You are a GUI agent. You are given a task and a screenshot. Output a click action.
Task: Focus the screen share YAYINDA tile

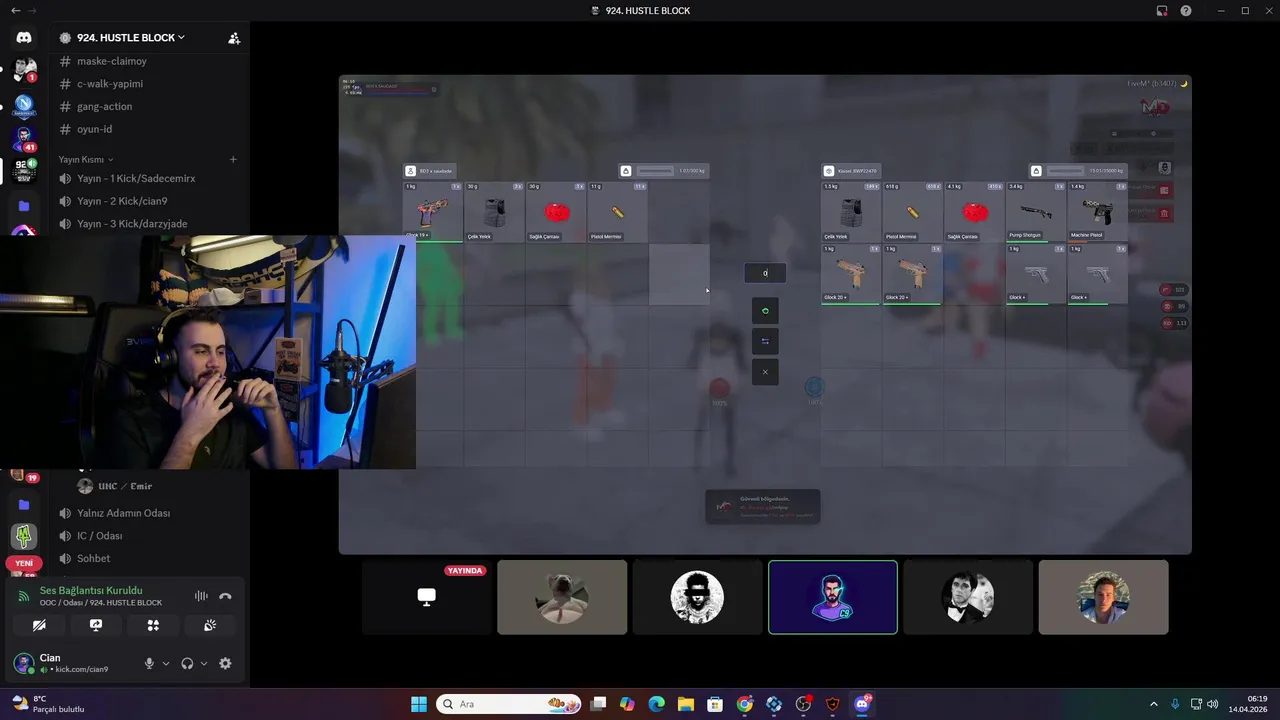tap(427, 597)
